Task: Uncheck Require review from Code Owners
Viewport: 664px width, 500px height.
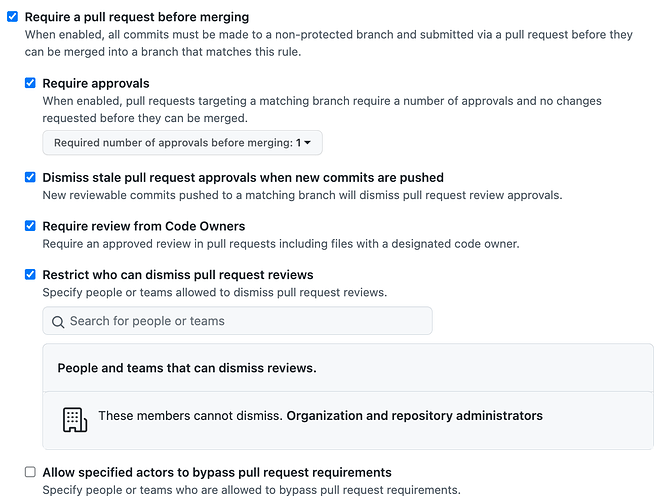Action: 30,226
